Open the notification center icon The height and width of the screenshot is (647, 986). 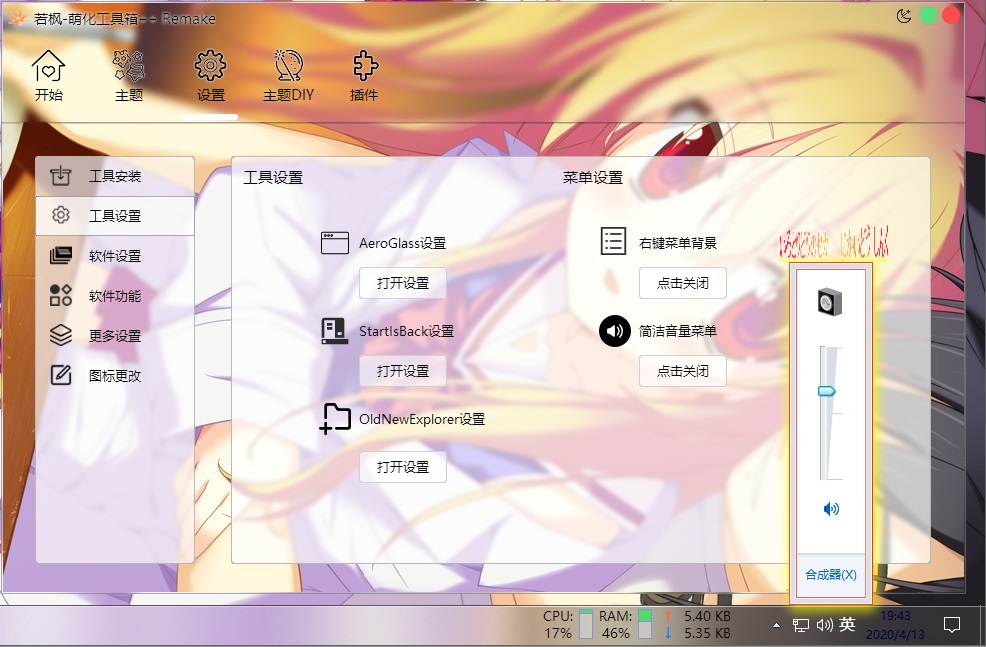pyautogui.click(x=952, y=625)
